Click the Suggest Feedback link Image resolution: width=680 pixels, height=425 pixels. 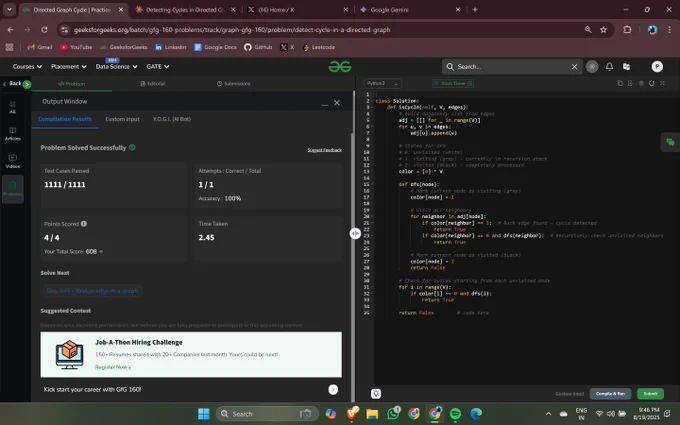324,150
